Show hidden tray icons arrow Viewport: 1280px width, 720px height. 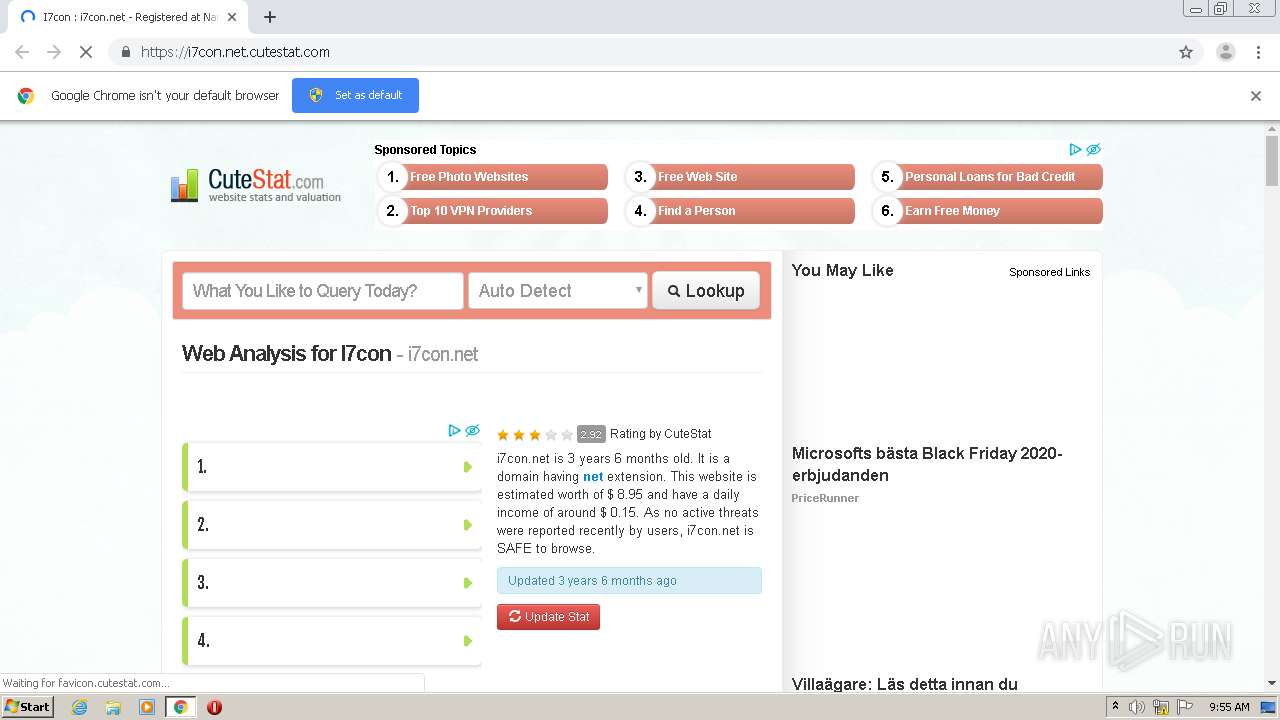click(x=1115, y=707)
